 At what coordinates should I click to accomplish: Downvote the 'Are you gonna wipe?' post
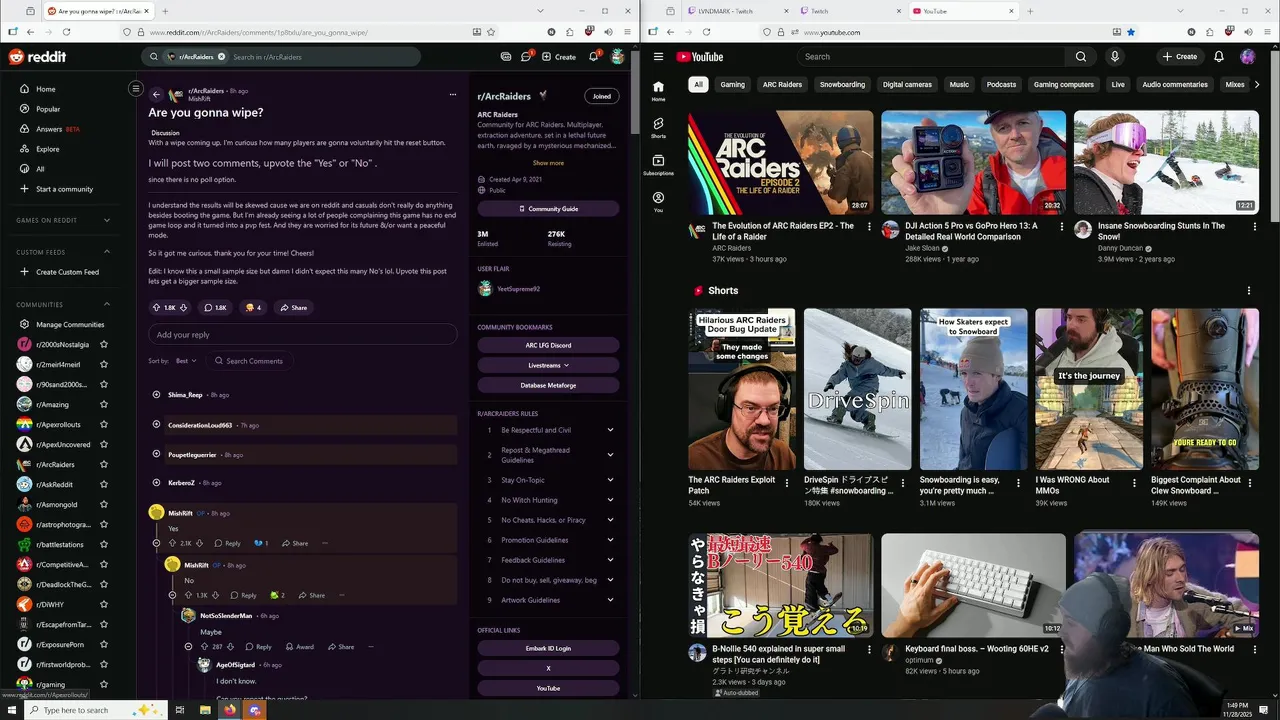click(x=183, y=308)
